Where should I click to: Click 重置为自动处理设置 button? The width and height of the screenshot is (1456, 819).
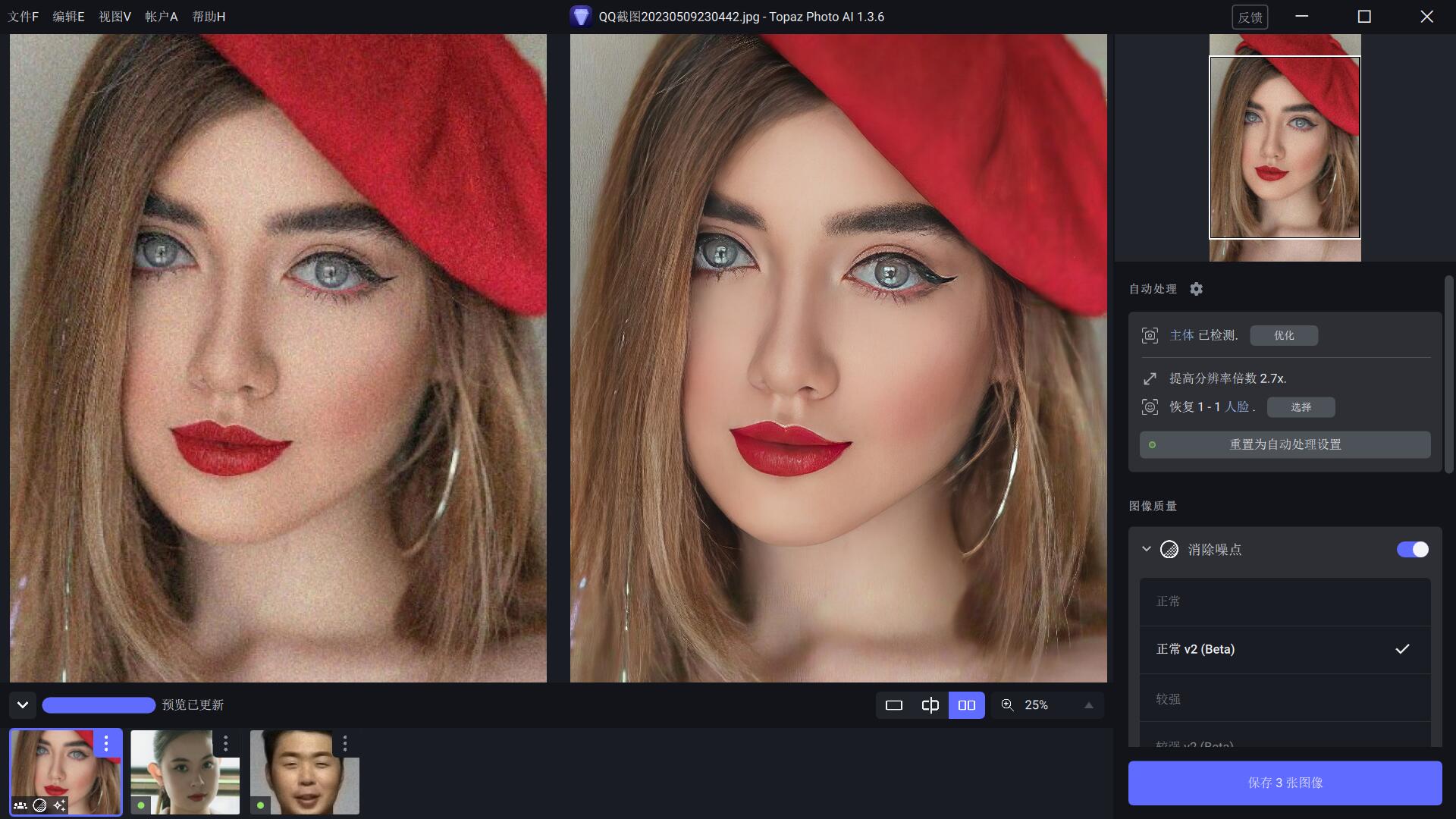pyautogui.click(x=1285, y=444)
